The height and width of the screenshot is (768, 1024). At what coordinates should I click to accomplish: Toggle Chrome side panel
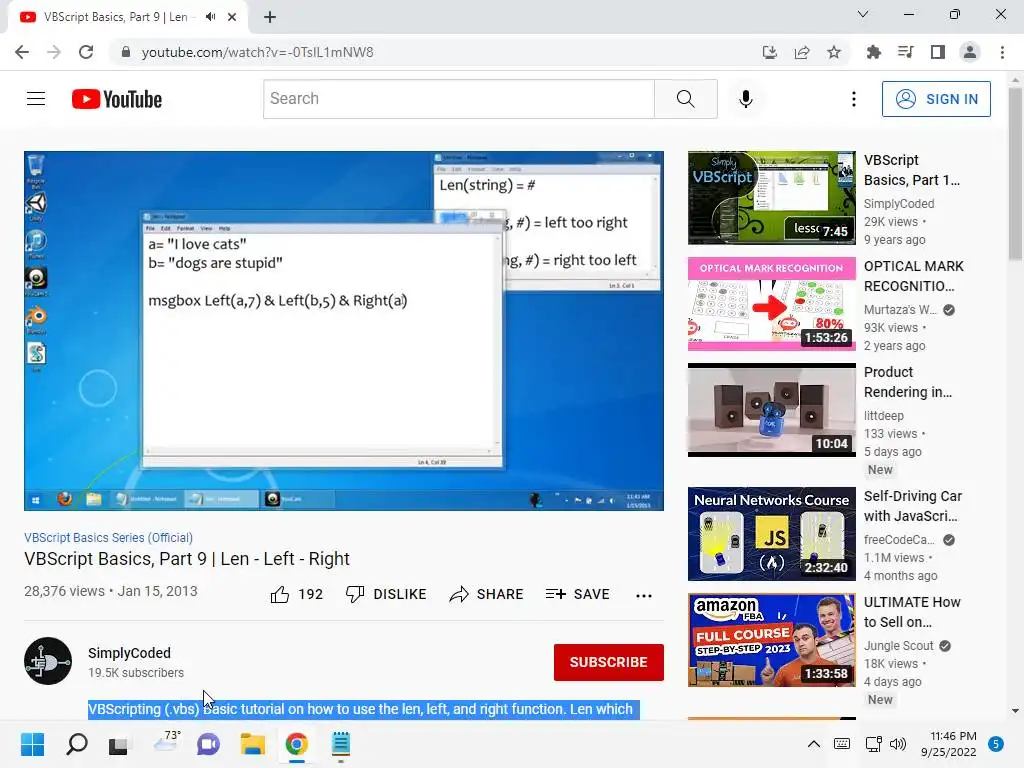938,52
